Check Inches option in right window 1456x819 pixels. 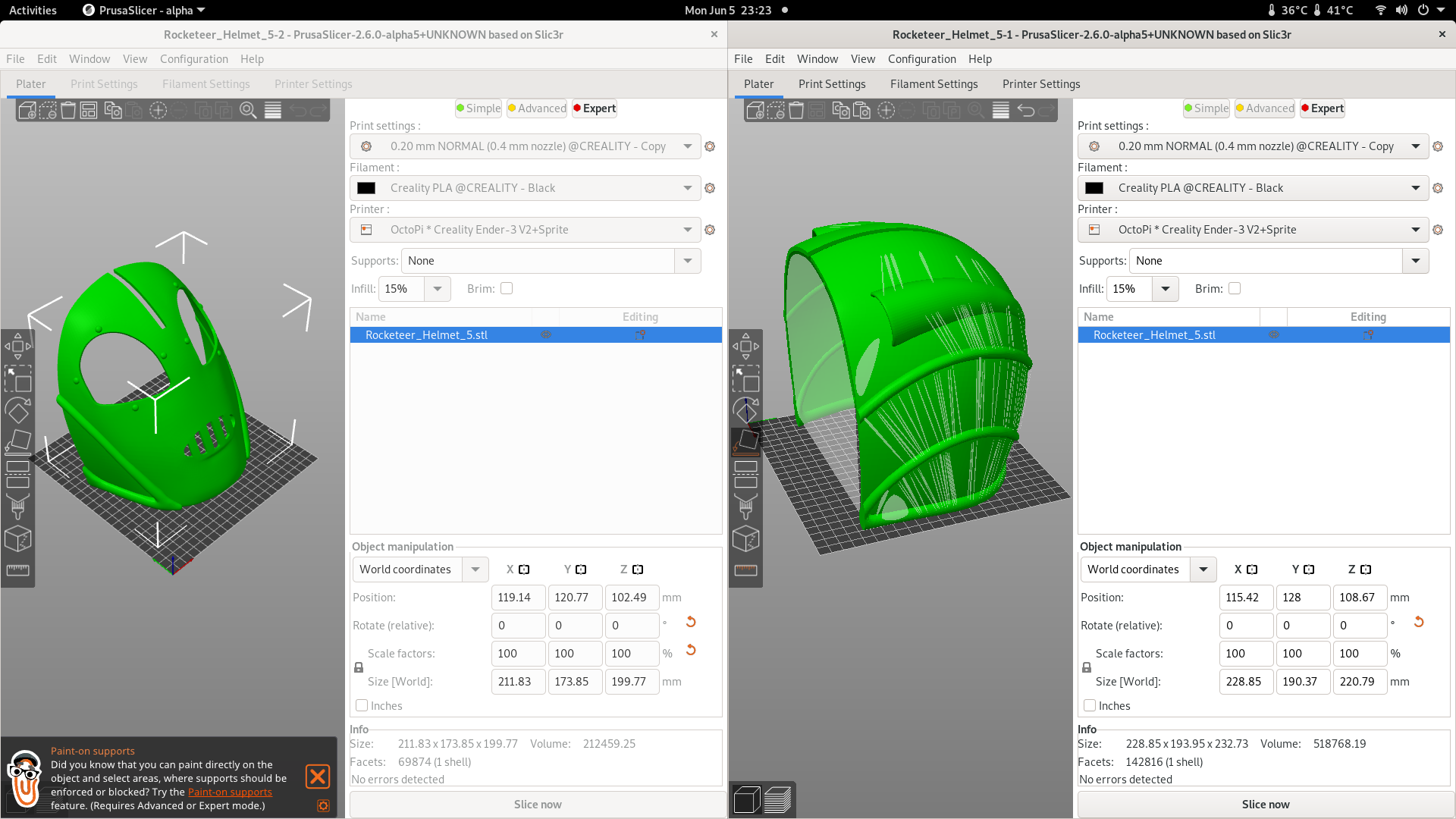coord(1090,705)
